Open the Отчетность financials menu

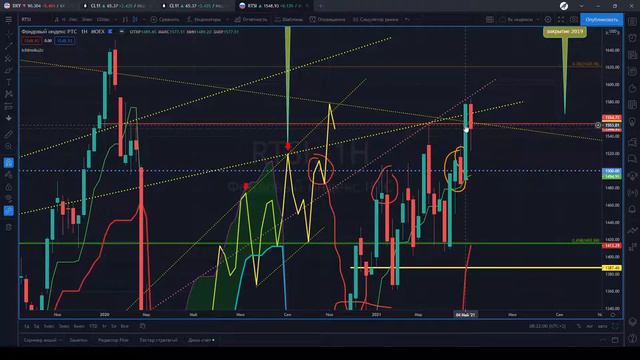250,19
